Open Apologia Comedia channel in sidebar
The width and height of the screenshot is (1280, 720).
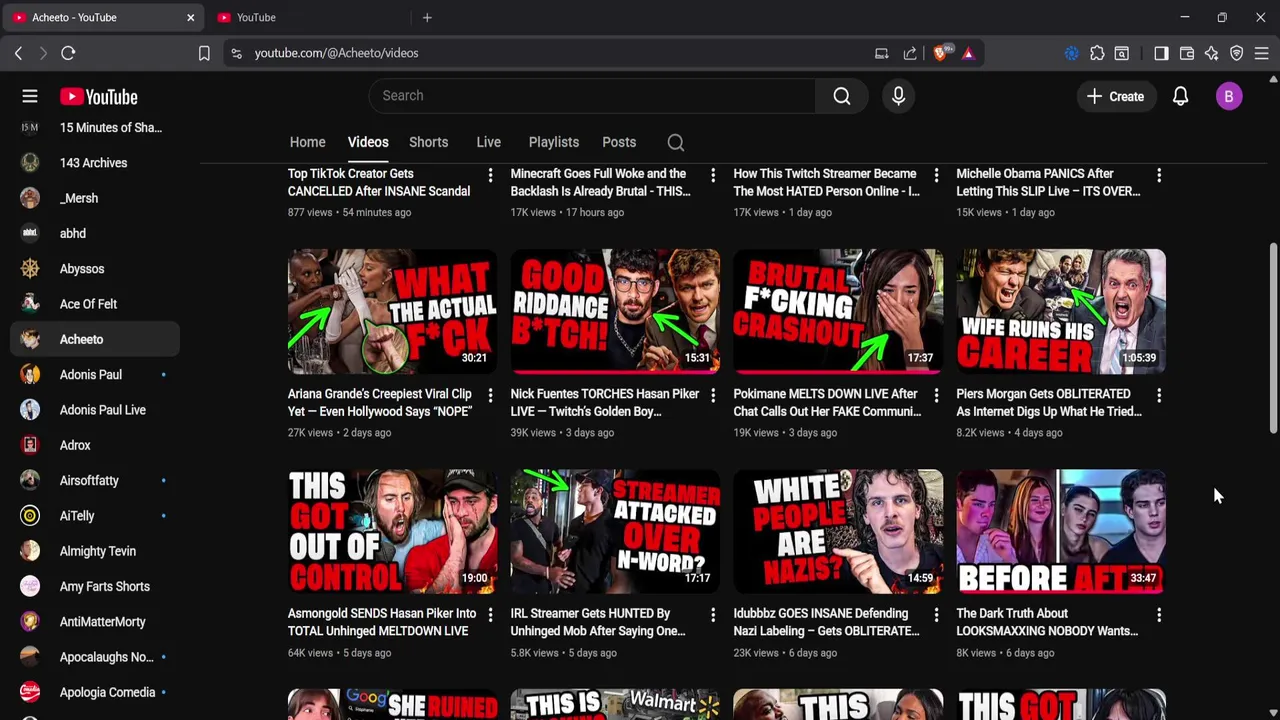coord(95,692)
